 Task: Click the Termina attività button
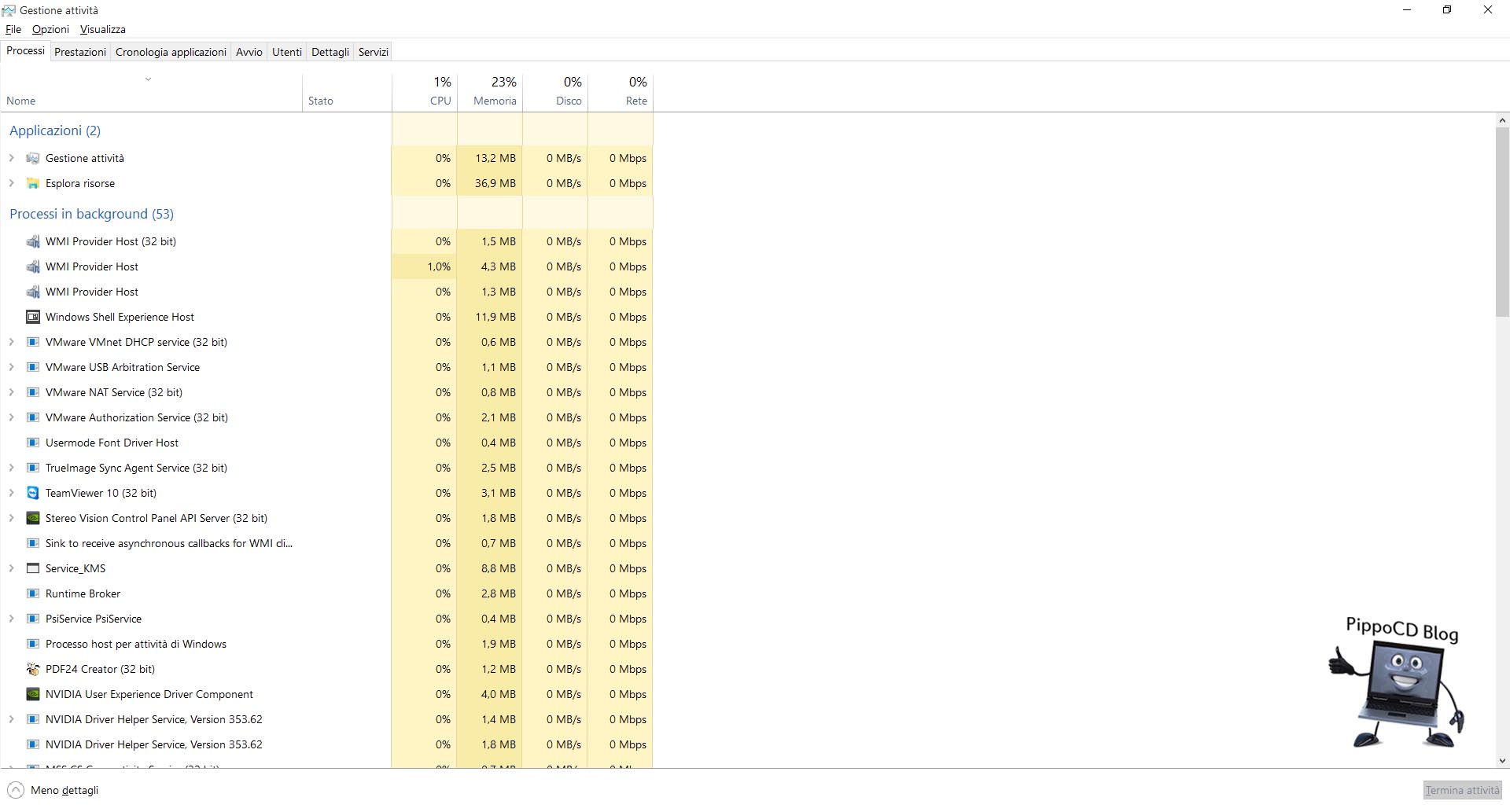(1463, 790)
